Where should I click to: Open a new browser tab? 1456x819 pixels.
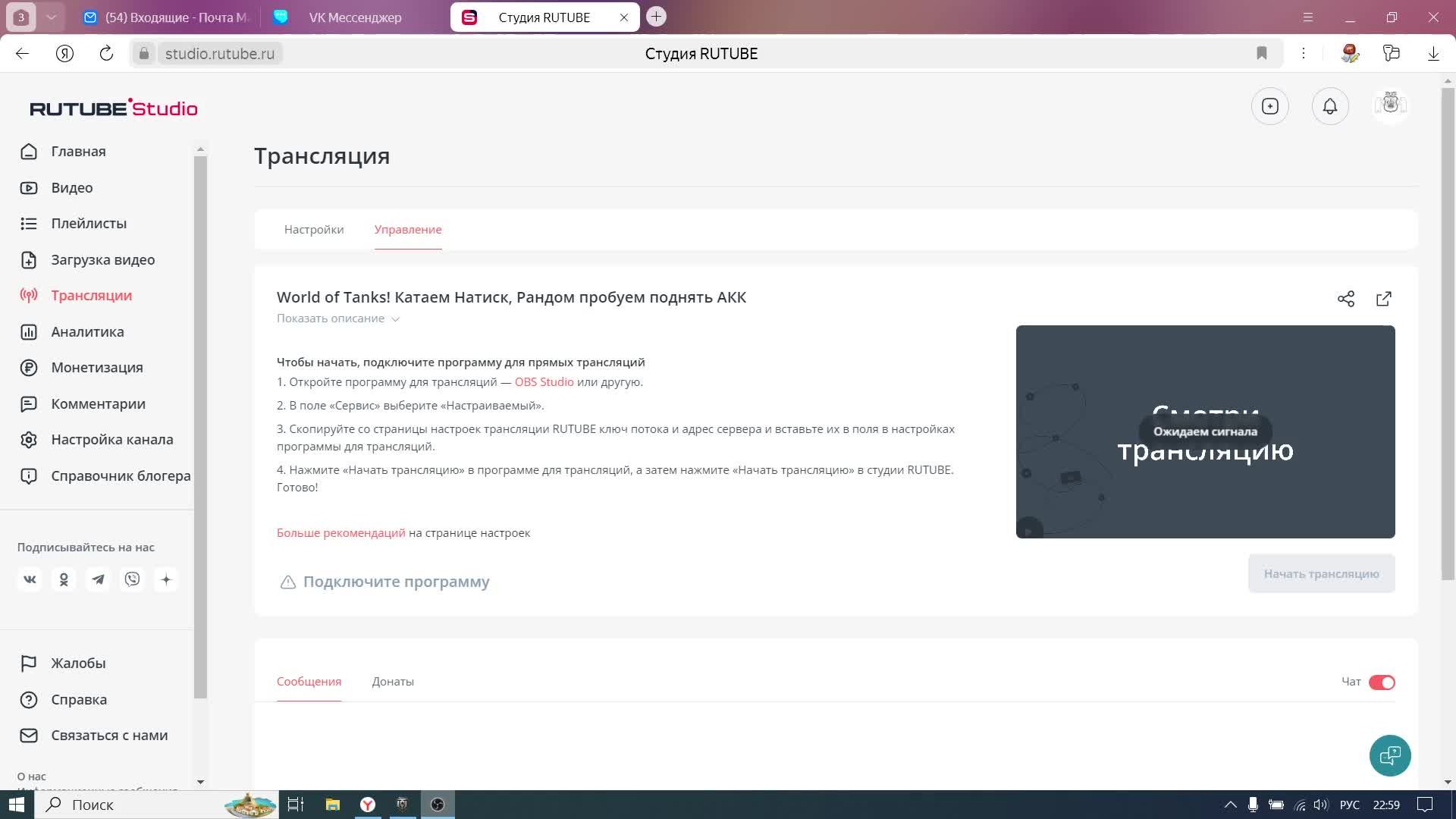656,16
